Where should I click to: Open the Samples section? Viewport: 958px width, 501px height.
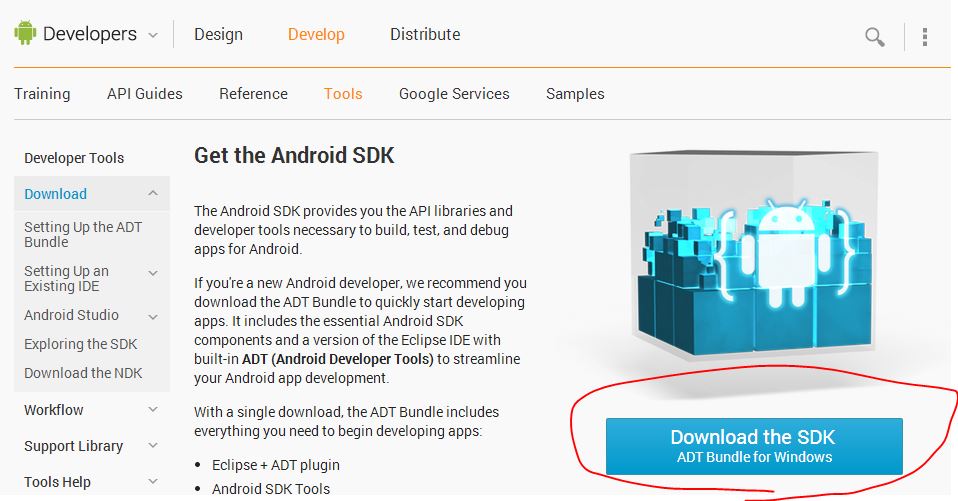tap(575, 94)
